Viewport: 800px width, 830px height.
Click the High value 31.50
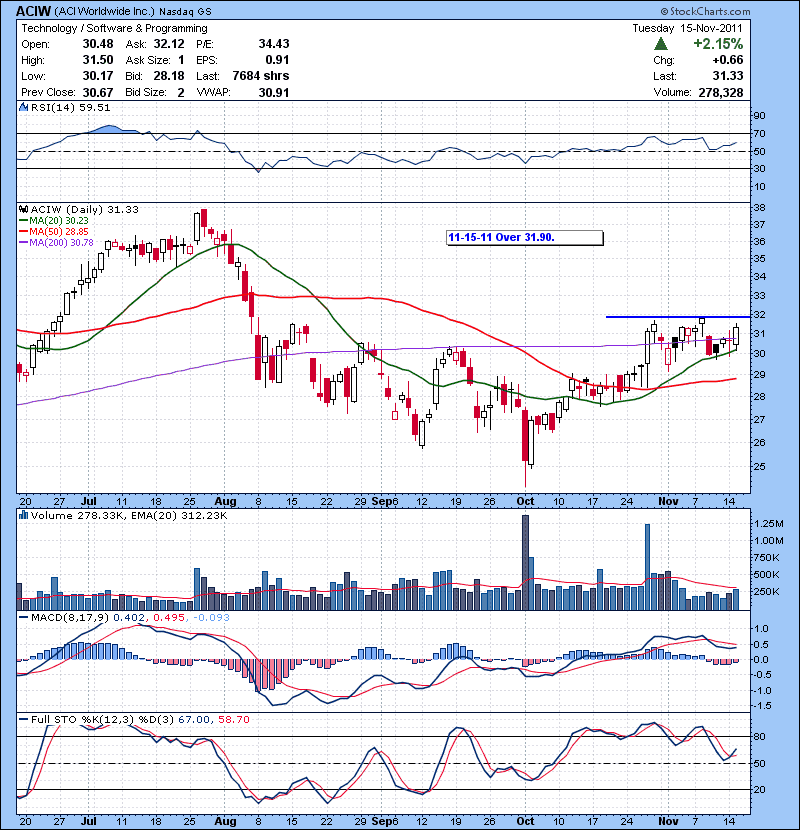(x=98, y=60)
